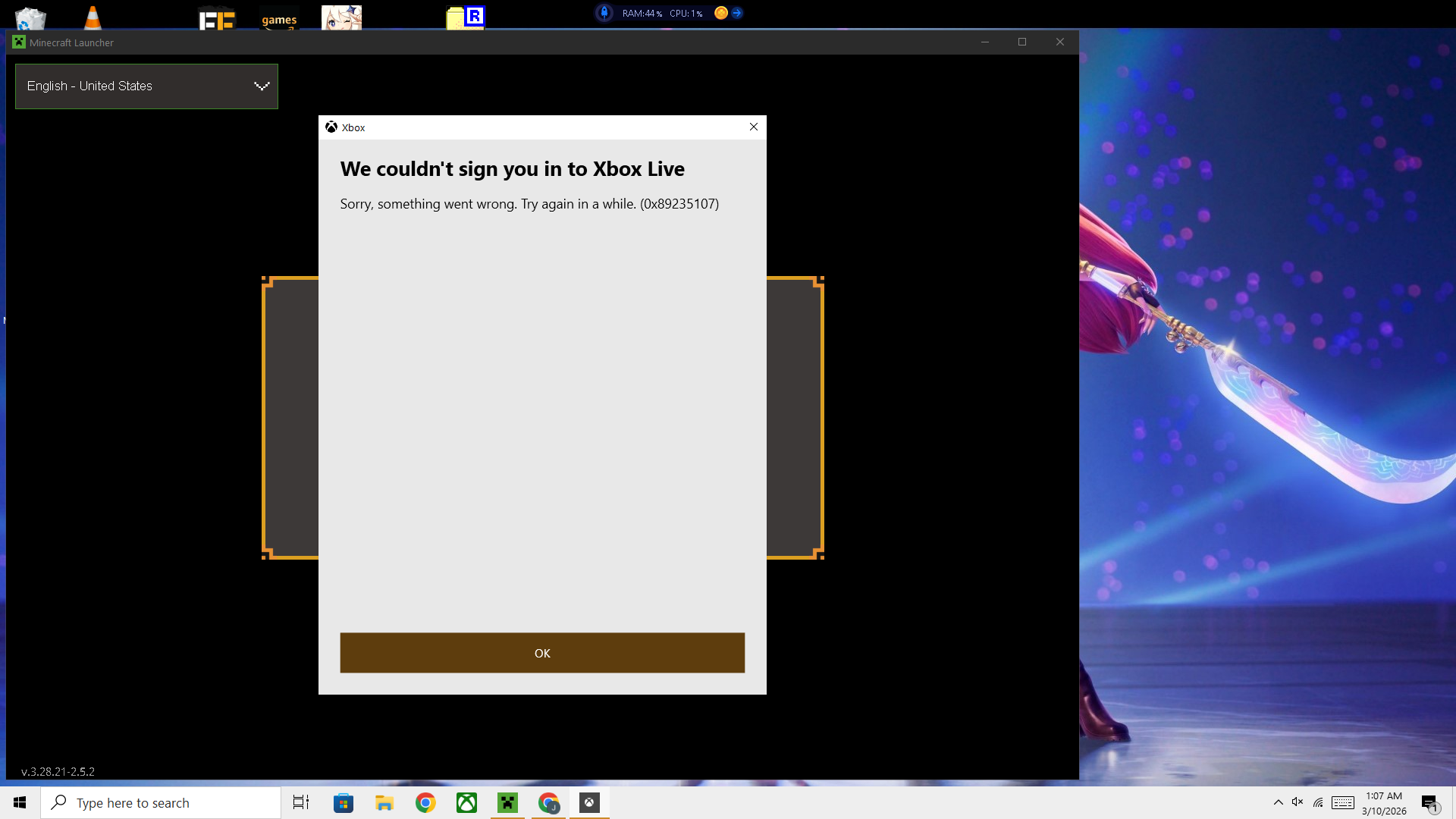Viewport: 1456px width, 819px height.
Task: Show hidden system tray icons
Action: [x=1278, y=802]
